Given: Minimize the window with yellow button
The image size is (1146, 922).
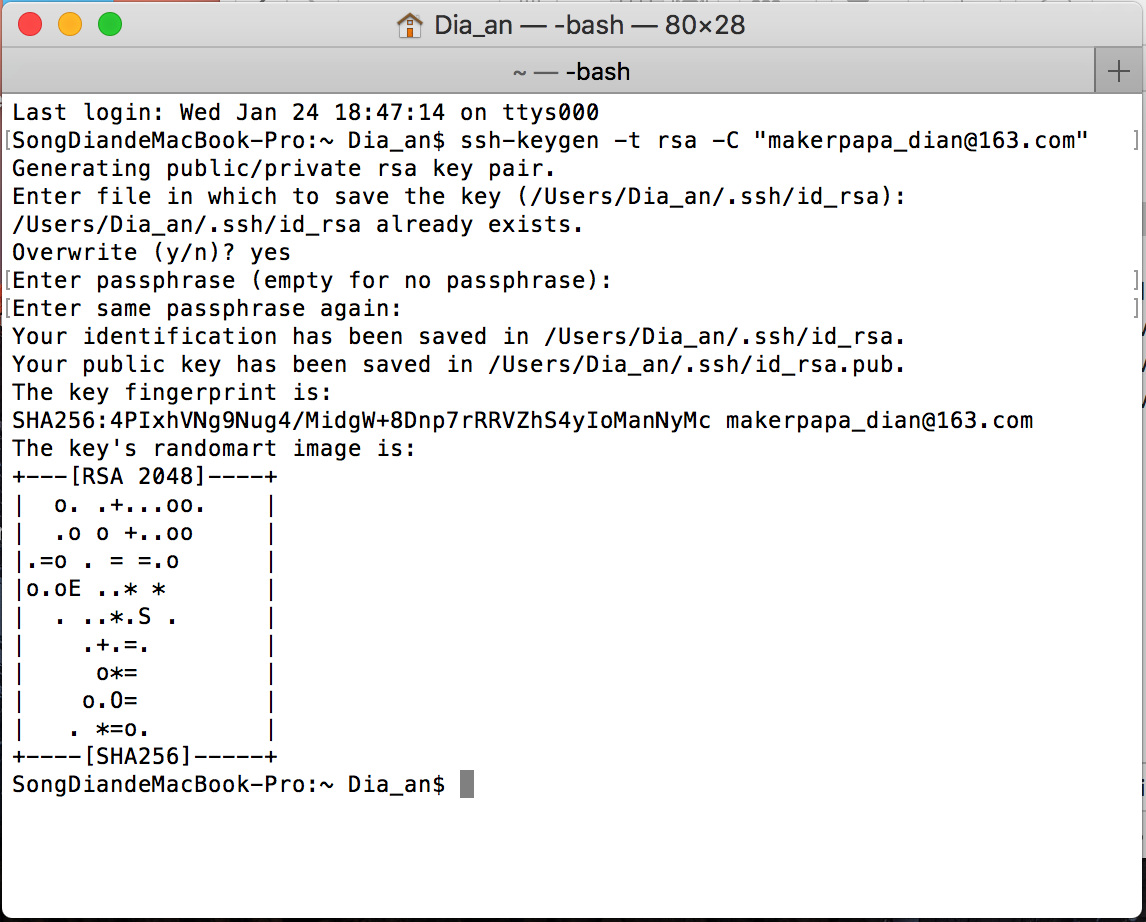Looking at the screenshot, I should tap(70, 24).
